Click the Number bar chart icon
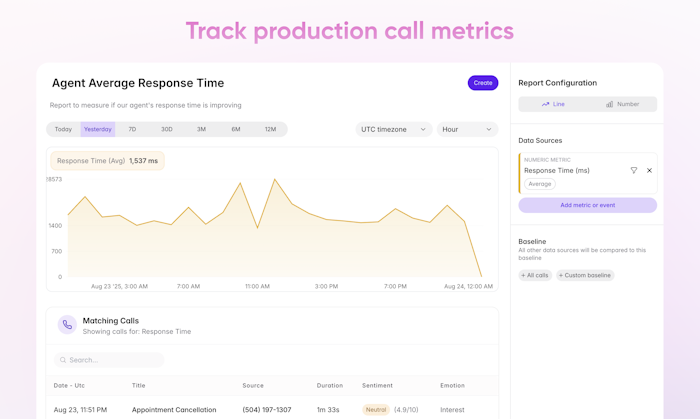 pyautogui.click(x=609, y=104)
